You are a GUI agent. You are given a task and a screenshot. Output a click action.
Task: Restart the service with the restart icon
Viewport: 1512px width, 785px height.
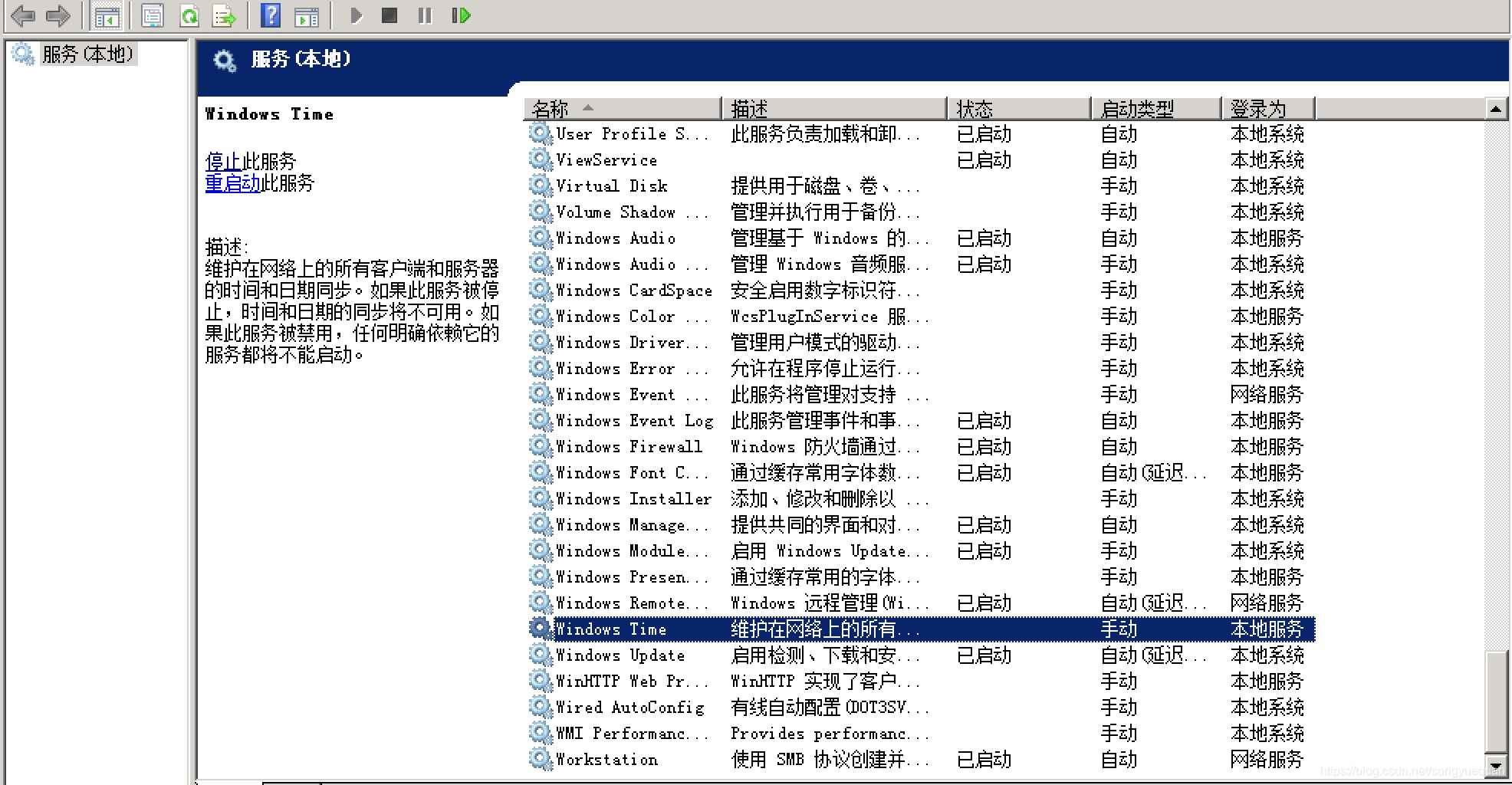click(x=461, y=15)
